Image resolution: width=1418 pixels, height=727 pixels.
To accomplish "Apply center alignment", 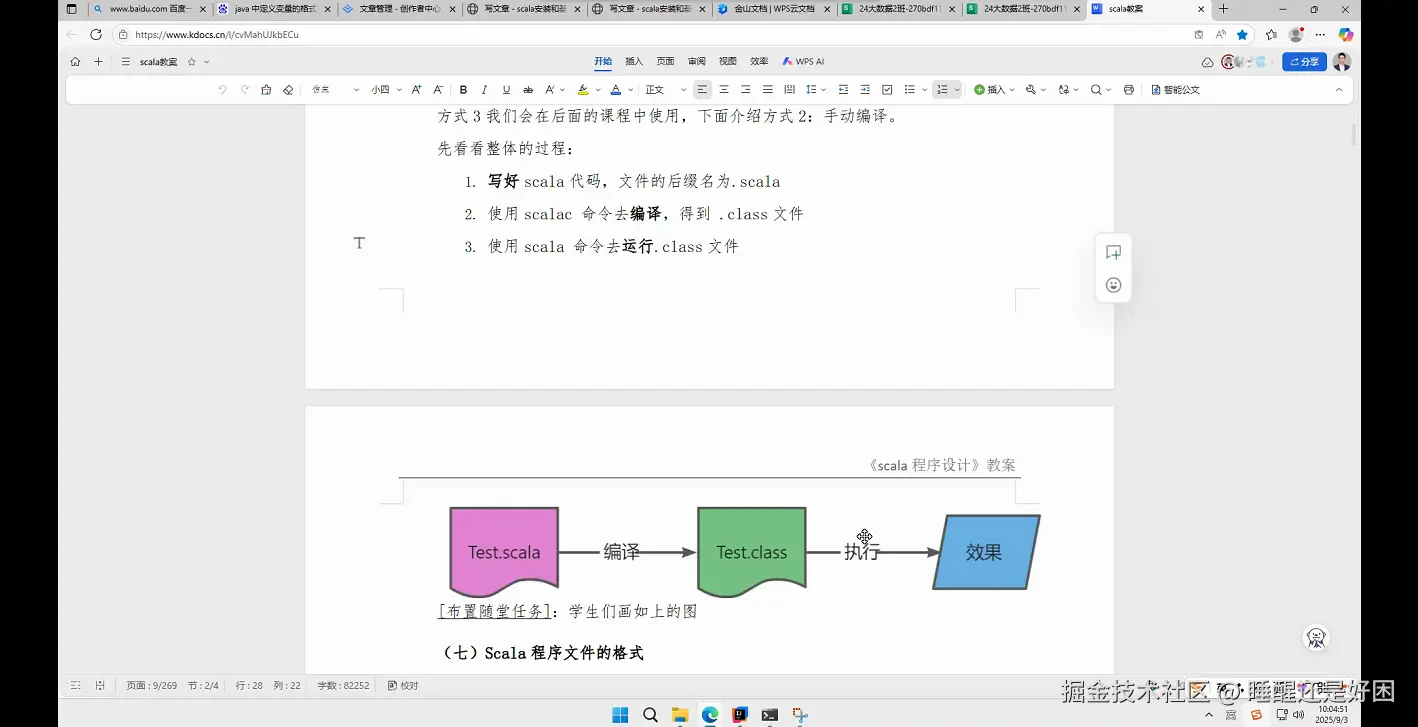I will click(723, 89).
